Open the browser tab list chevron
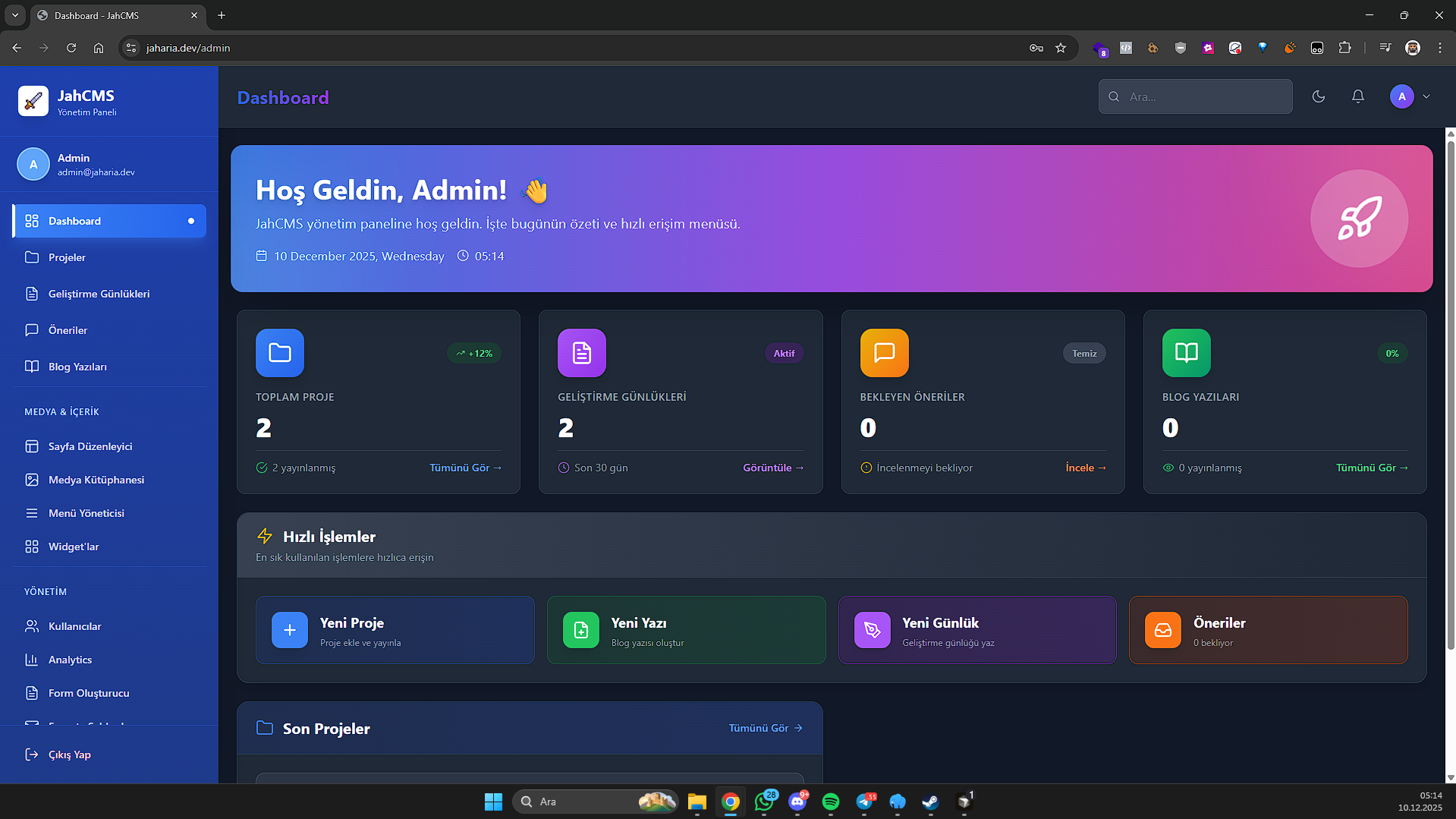Screen dimensions: 1456x819 (x=14, y=15)
